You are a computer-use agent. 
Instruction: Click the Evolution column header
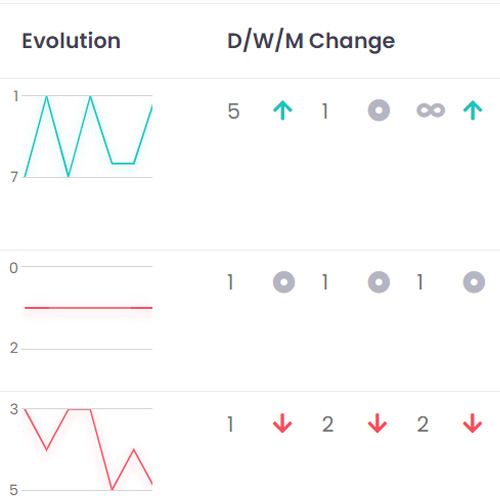(x=71, y=41)
